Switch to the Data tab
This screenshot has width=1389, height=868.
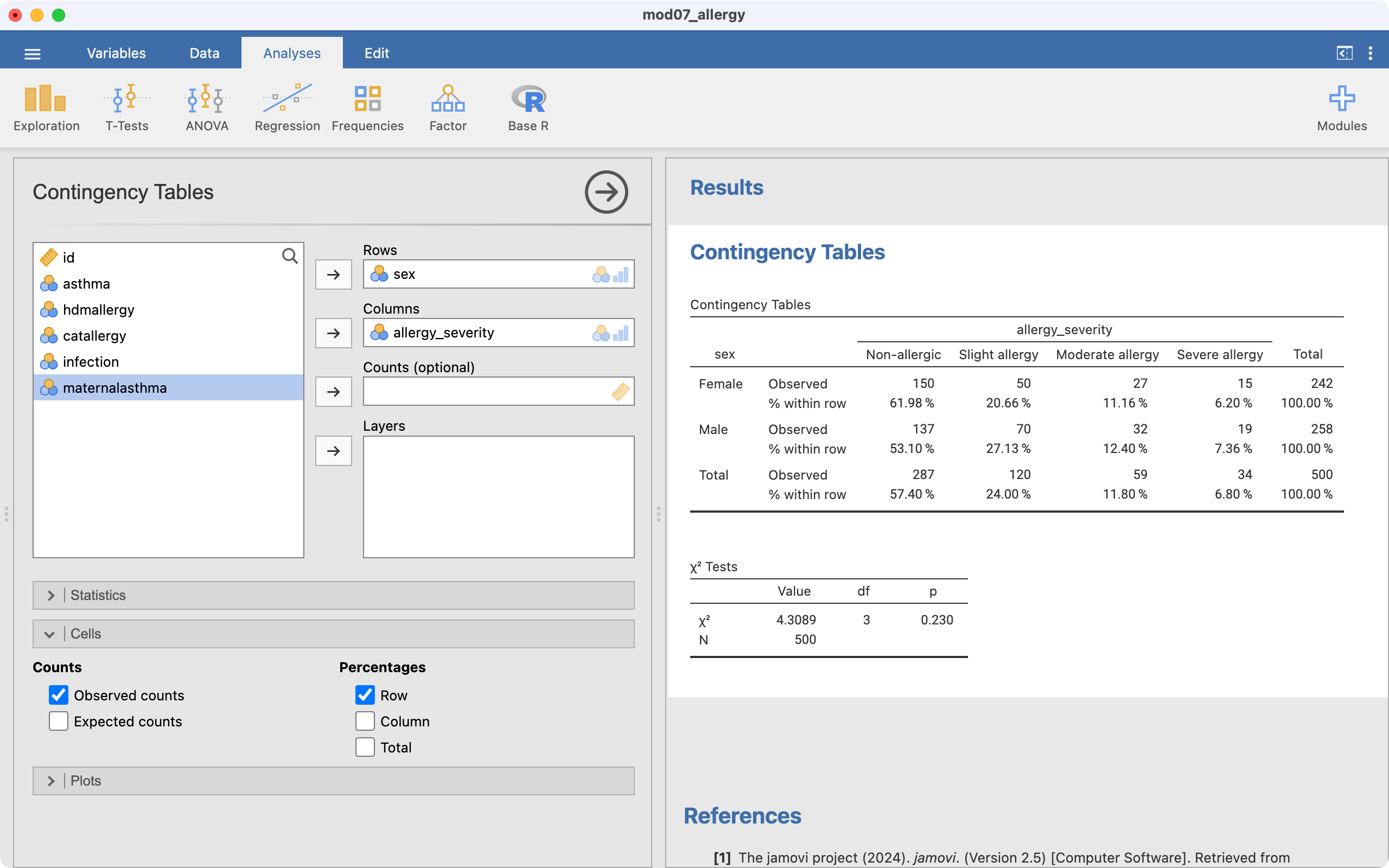pyautogui.click(x=205, y=53)
